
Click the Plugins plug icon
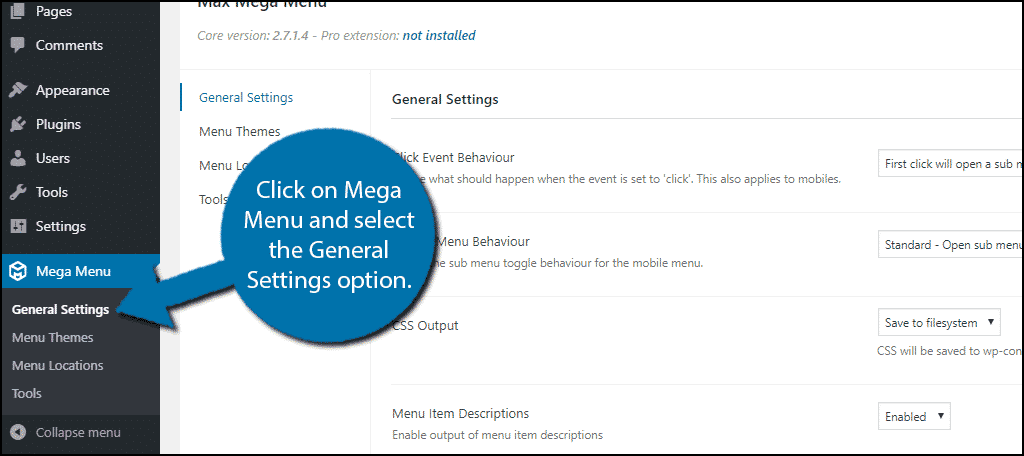coord(18,124)
